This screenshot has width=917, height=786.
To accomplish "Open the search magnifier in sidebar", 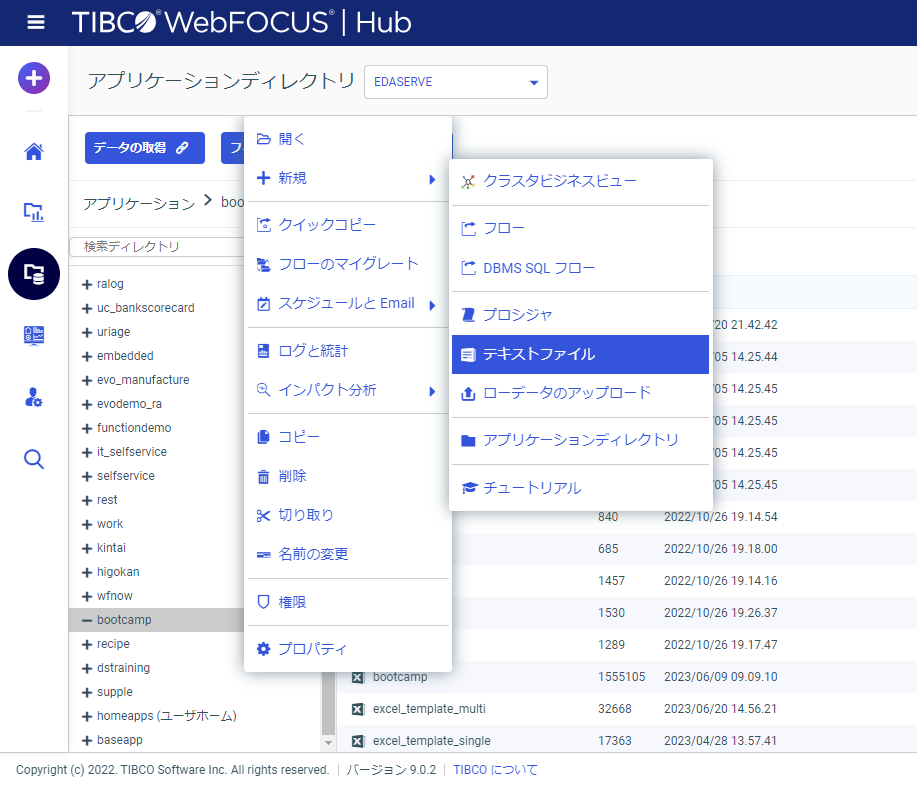I will coord(34,459).
